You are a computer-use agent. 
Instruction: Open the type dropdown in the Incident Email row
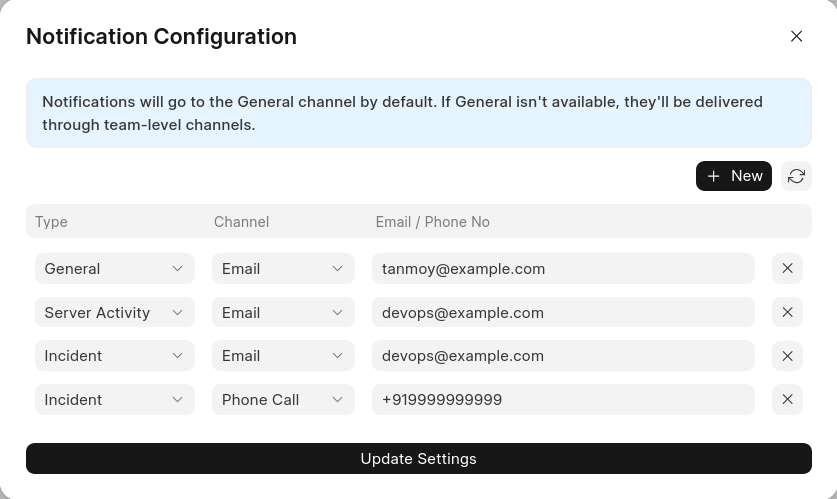[x=114, y=356]
